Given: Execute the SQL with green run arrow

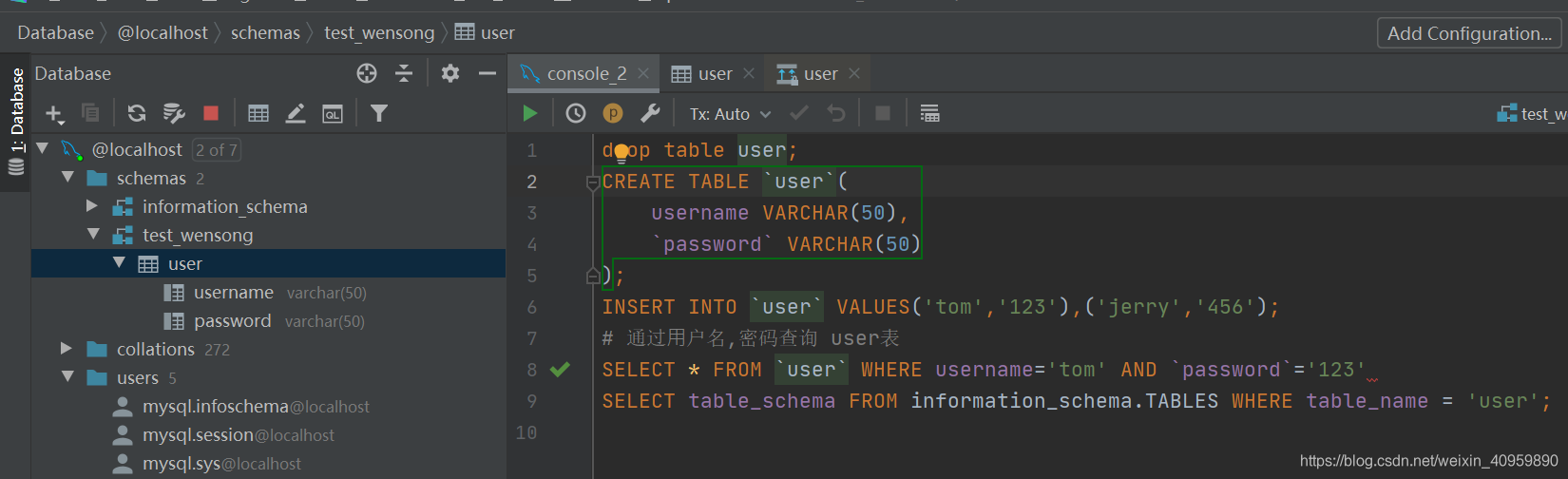Looking at the screenshot, I should (530, 113).
